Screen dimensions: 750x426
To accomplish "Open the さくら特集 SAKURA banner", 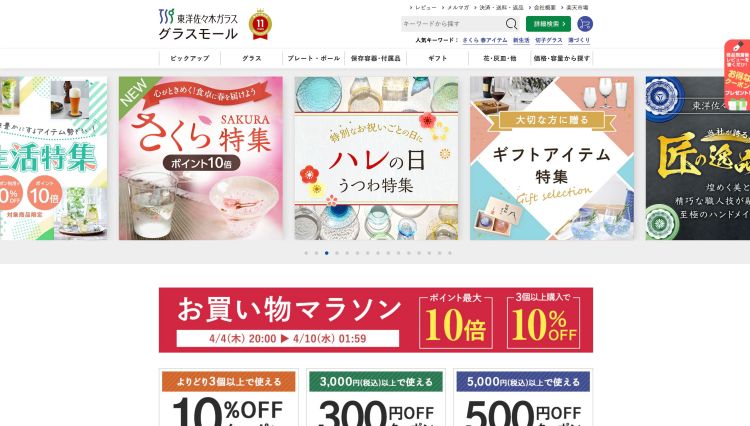I will 200,158.
